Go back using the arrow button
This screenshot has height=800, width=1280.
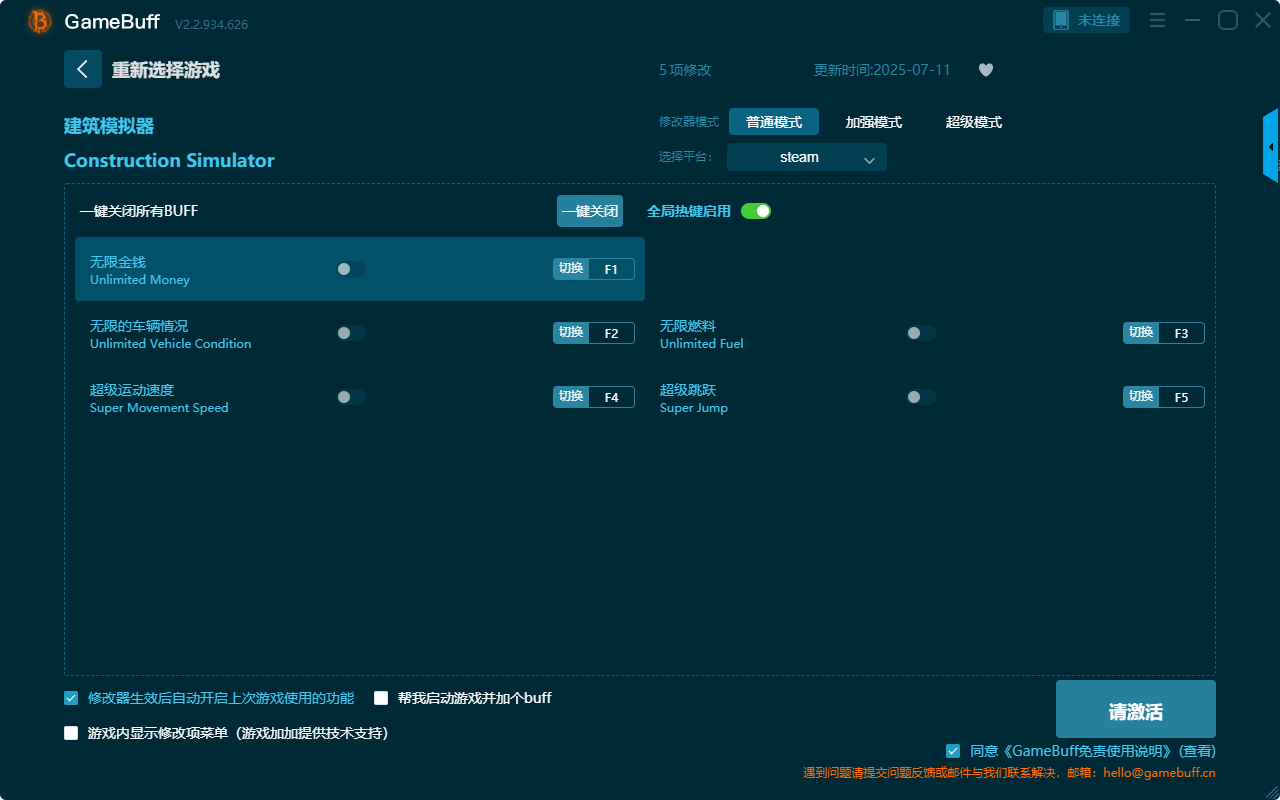(83, 69)
